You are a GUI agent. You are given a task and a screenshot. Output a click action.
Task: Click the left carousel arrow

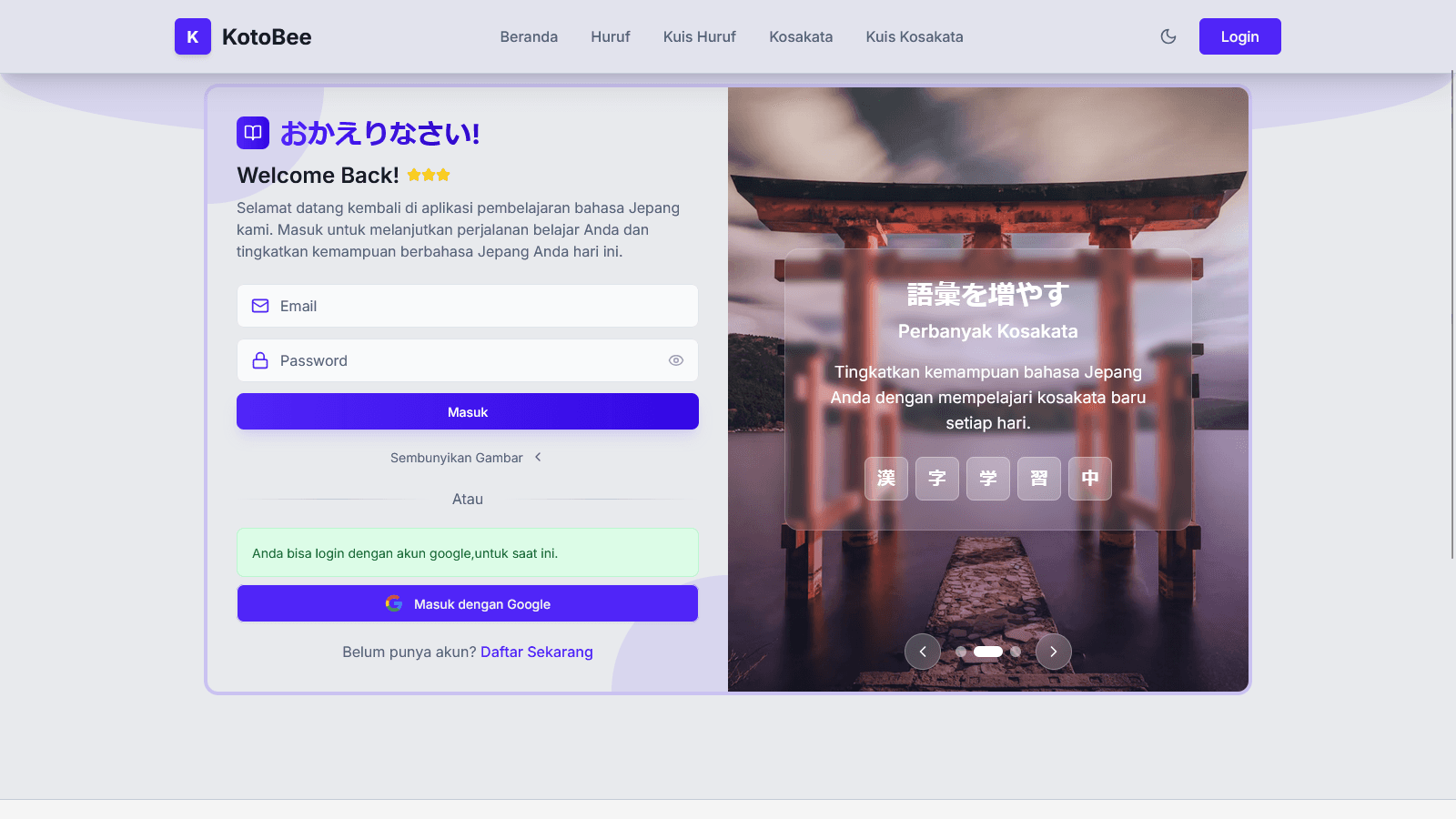[923, 652]
